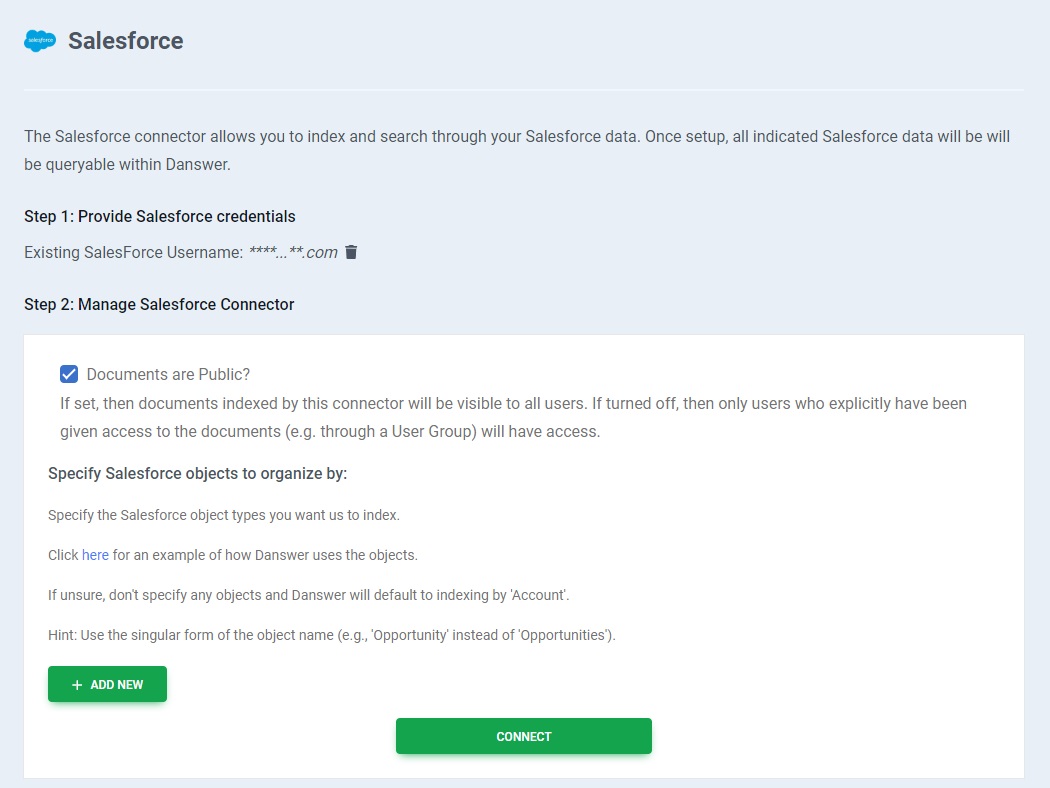
Task: Click the 'If unsure' default Account text
Action: click(308, 595)
